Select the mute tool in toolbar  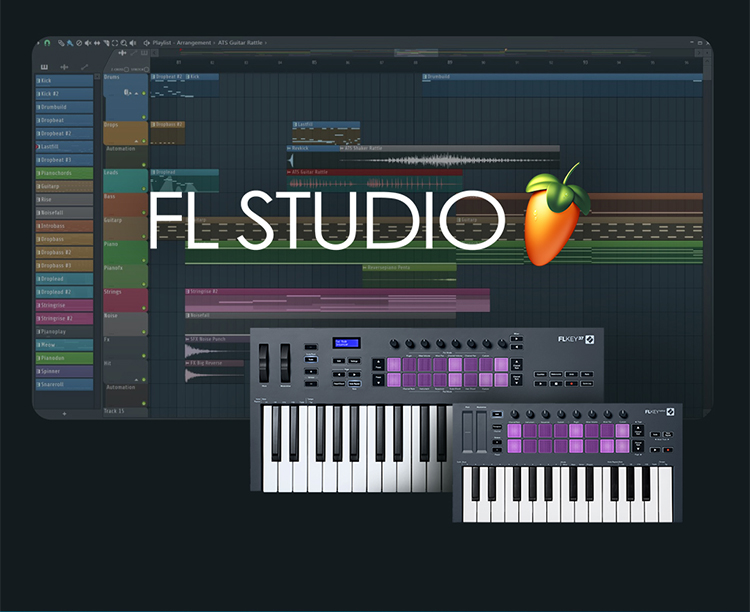click(88, 43)
